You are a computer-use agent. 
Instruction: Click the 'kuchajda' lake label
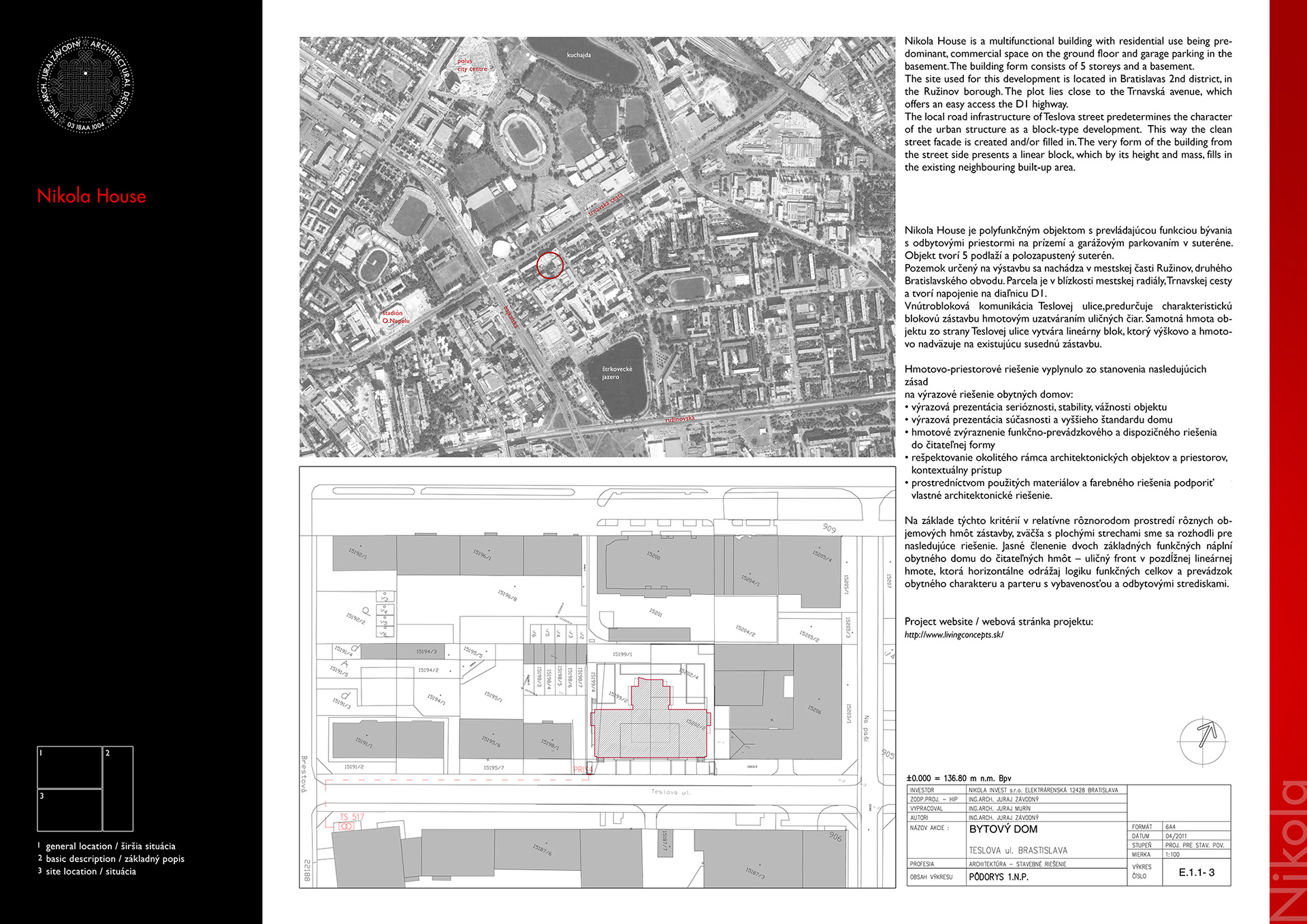point(579,55)
